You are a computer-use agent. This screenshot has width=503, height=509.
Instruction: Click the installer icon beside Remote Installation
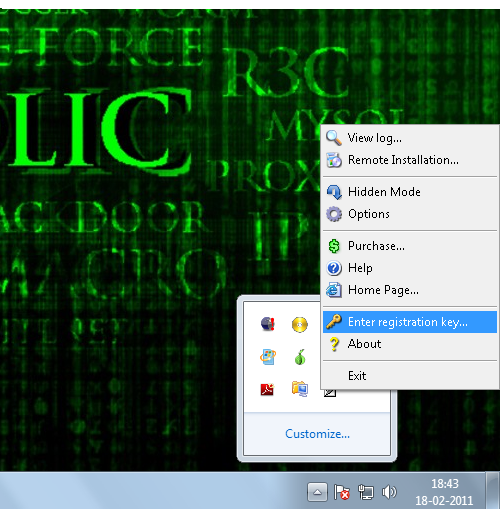point(334,160)
